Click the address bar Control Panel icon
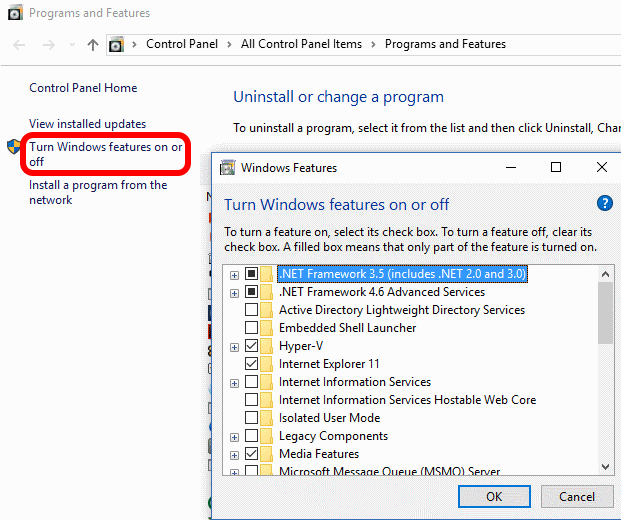Screen dimensions: 621x520 [x=117, y=45]
